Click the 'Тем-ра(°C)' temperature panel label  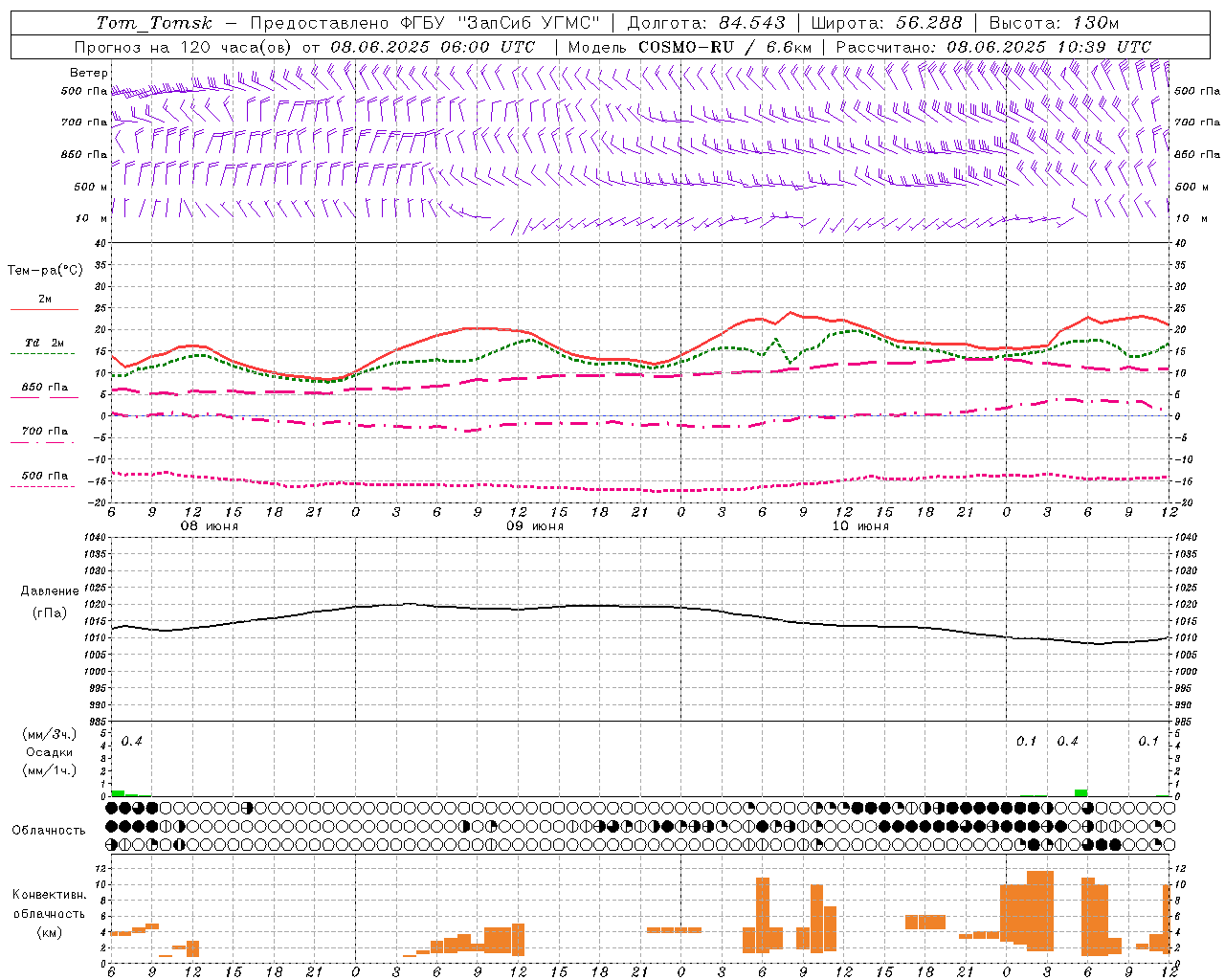(x=45, y=271)
